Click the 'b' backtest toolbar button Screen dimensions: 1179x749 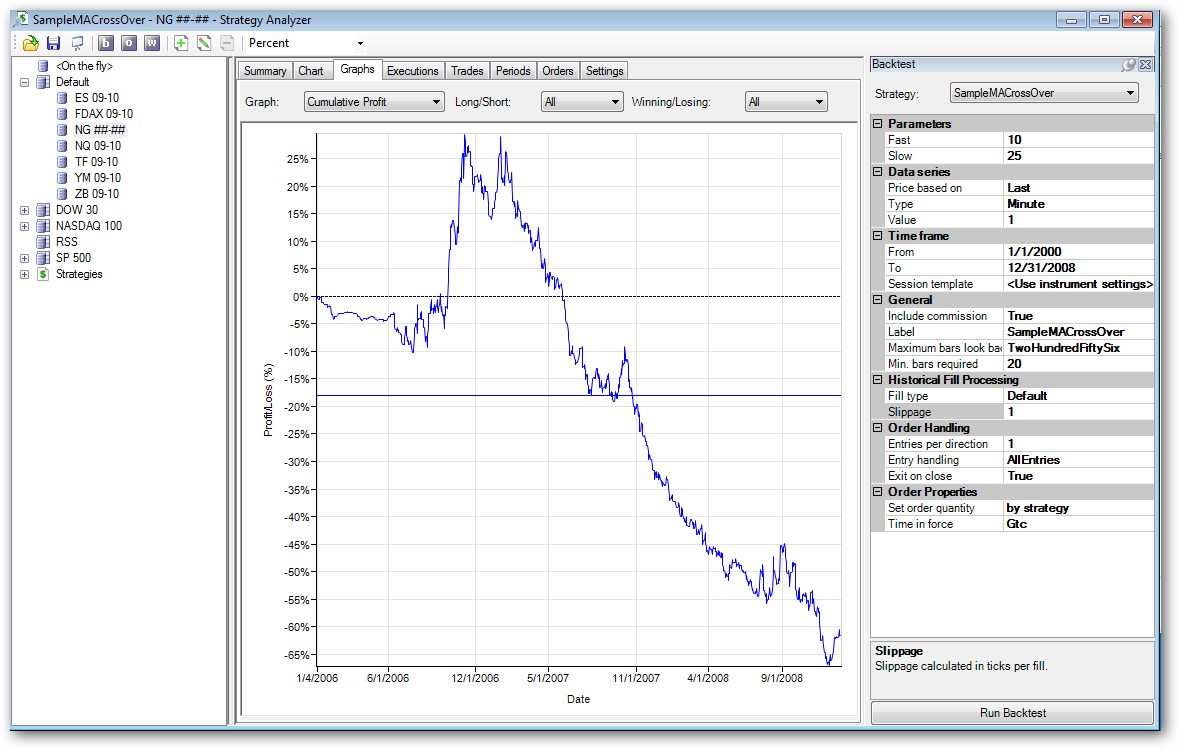coord(106,43)
